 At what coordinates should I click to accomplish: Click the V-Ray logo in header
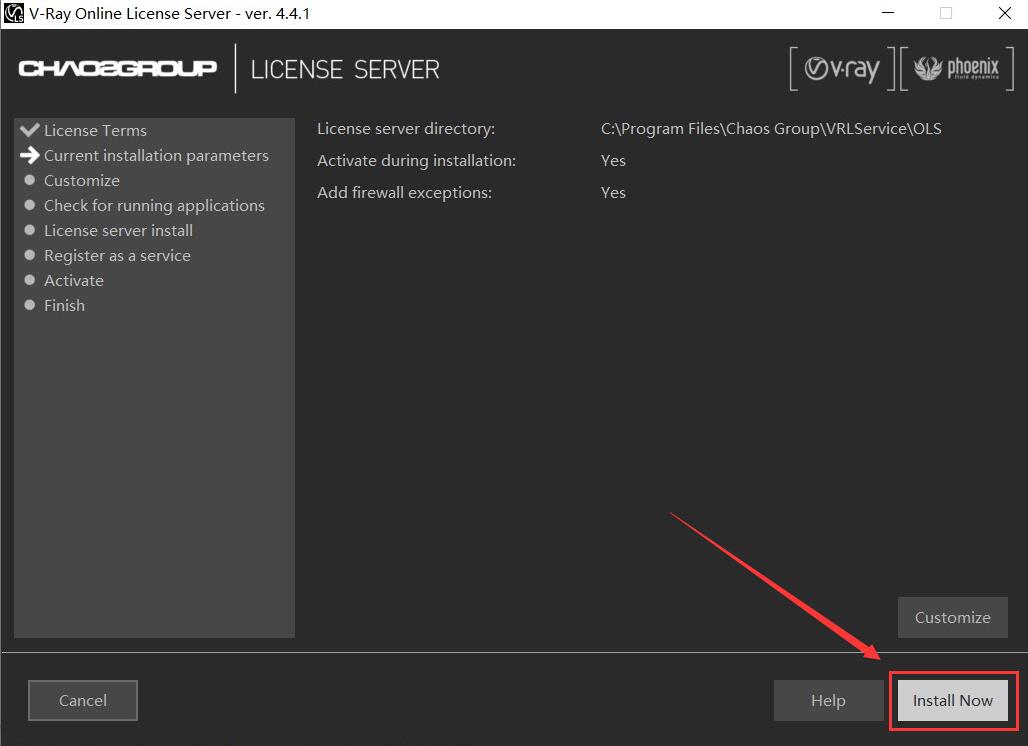[842, 69]
